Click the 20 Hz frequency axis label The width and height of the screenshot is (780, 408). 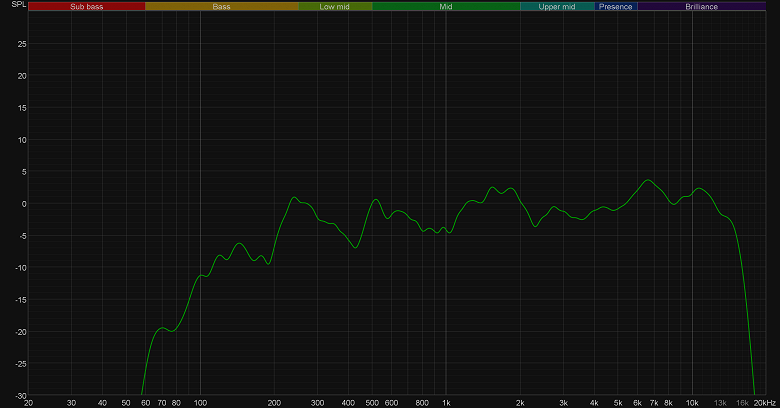28,403
